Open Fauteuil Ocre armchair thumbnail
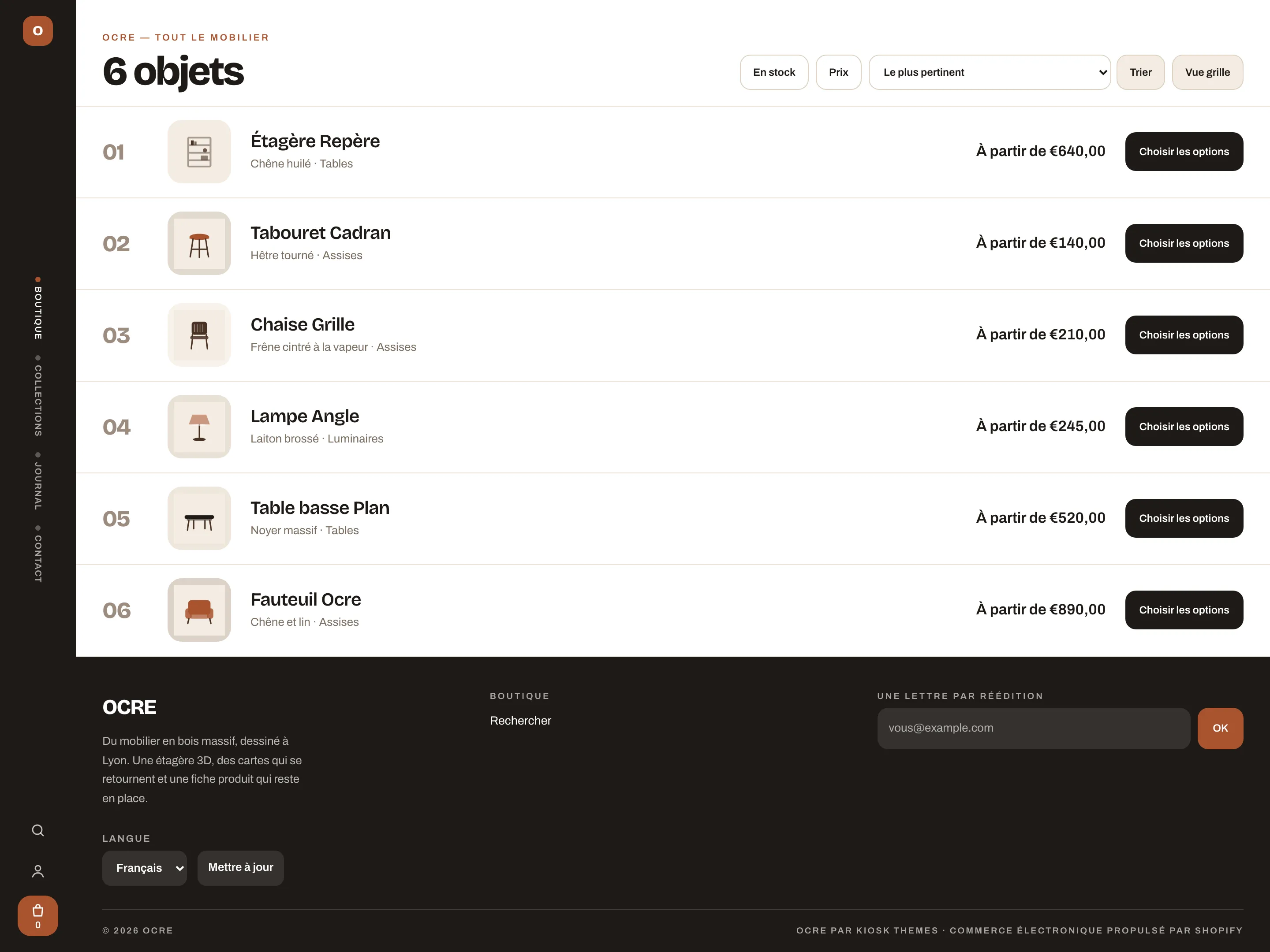This screenshot has width=1270, height=952. click(199, 610)
